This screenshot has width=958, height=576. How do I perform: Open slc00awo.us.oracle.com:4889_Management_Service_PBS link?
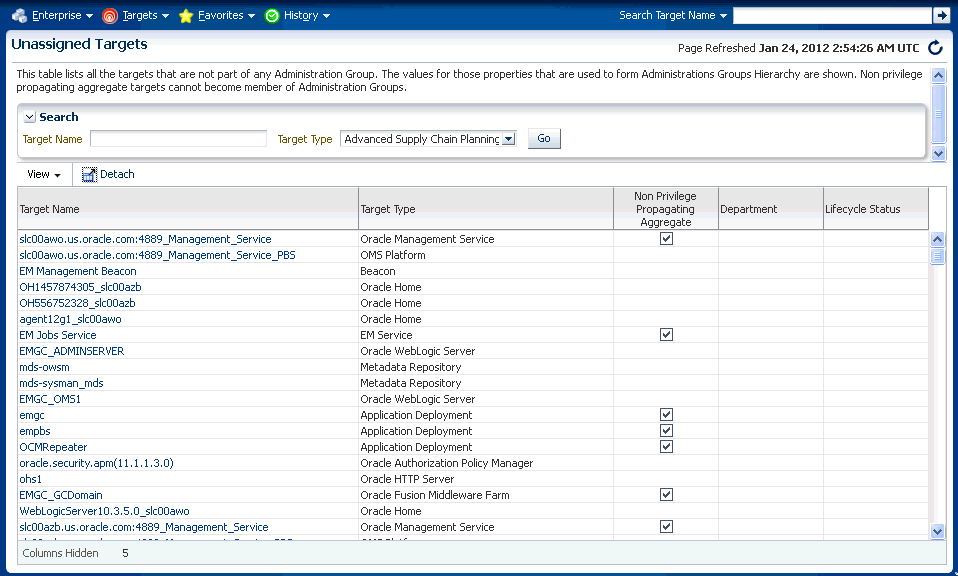(x=157, y=255)
